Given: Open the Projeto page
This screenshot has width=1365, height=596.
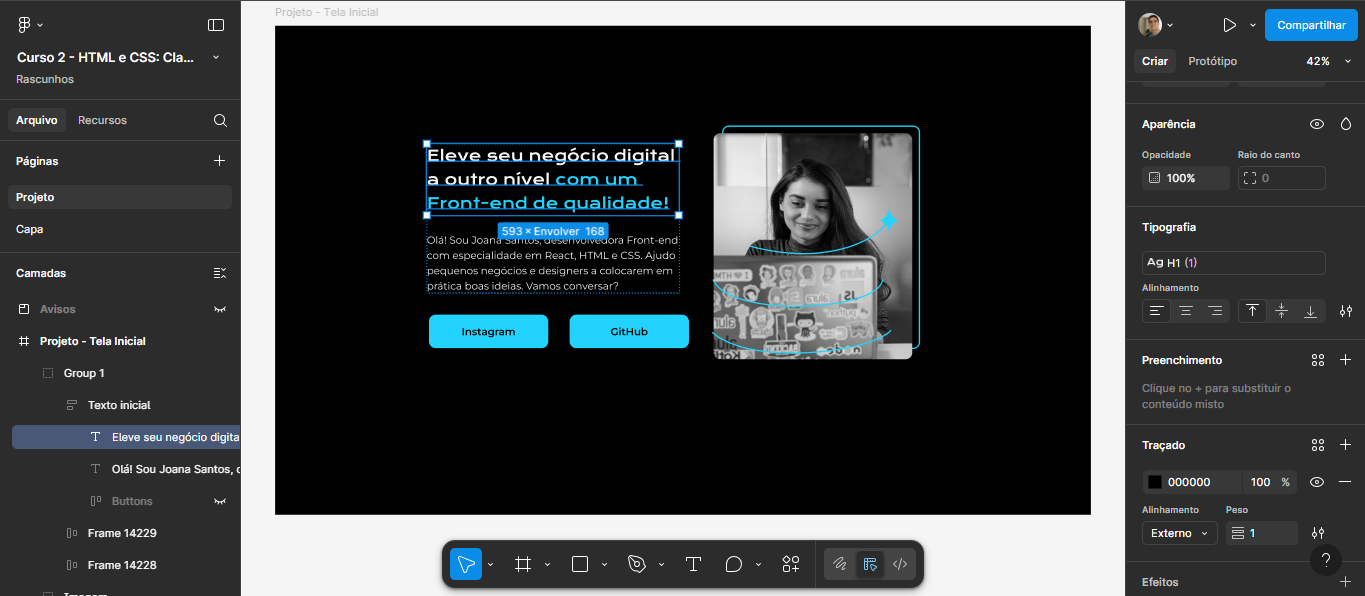Looking at the screenshot, I should tap(120, 197).
